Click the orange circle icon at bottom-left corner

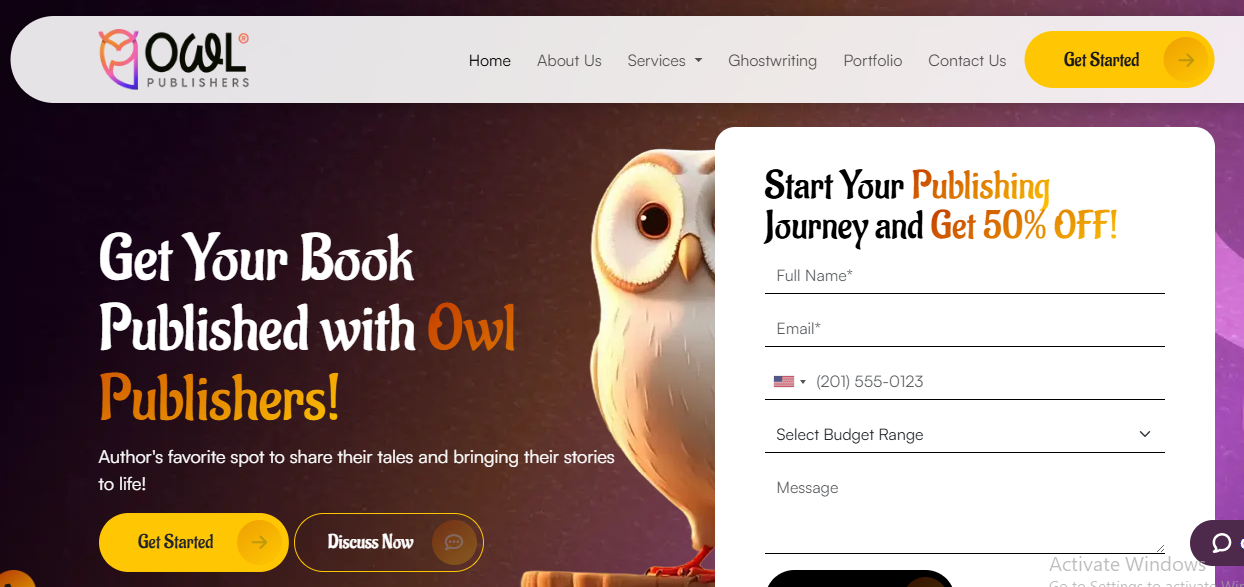14,580
